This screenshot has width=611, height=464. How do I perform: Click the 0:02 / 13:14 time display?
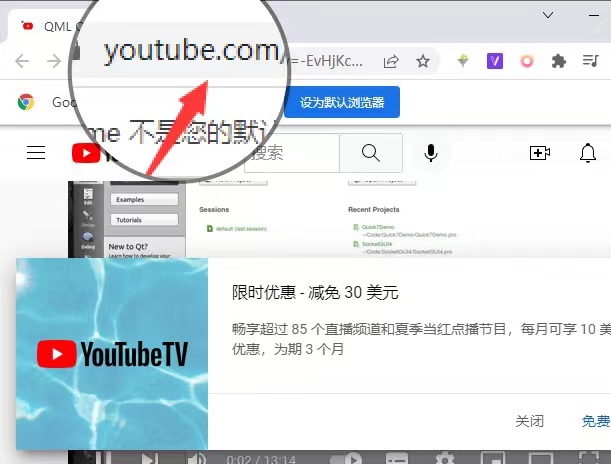coord(261,459)
